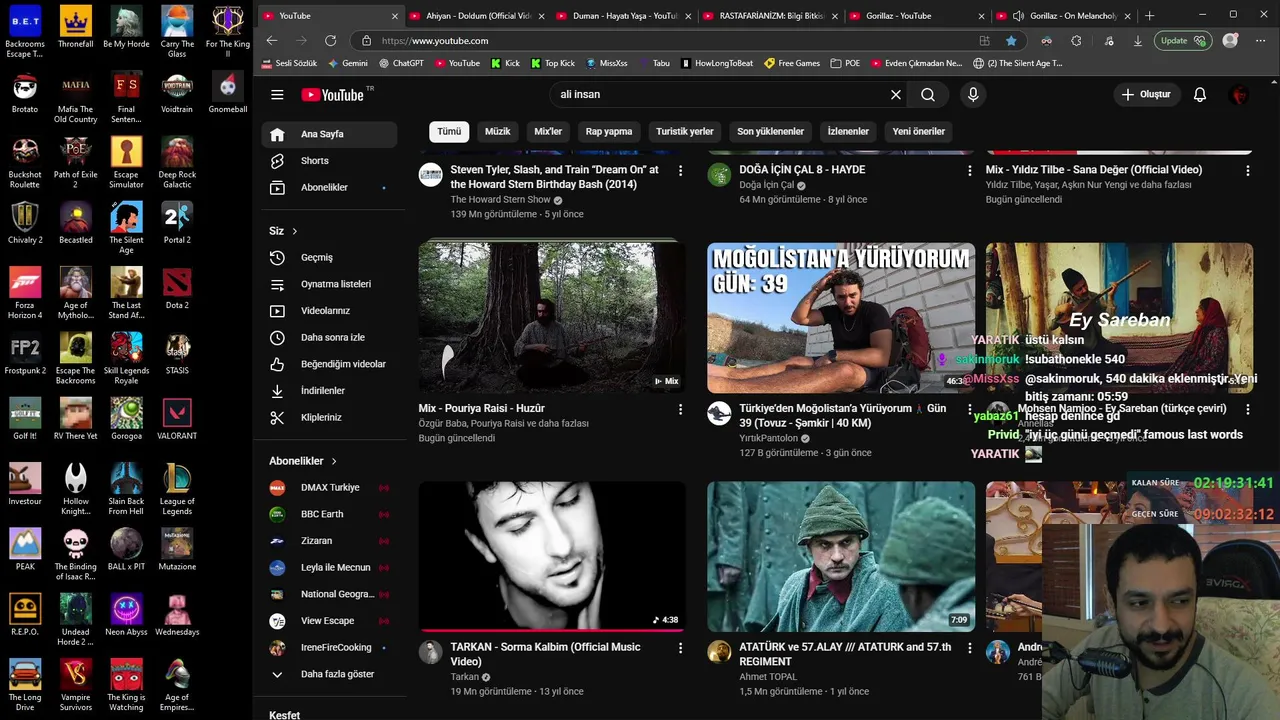Open the notifications bell
This screenshot has width=1280, height=720.
1200,94
